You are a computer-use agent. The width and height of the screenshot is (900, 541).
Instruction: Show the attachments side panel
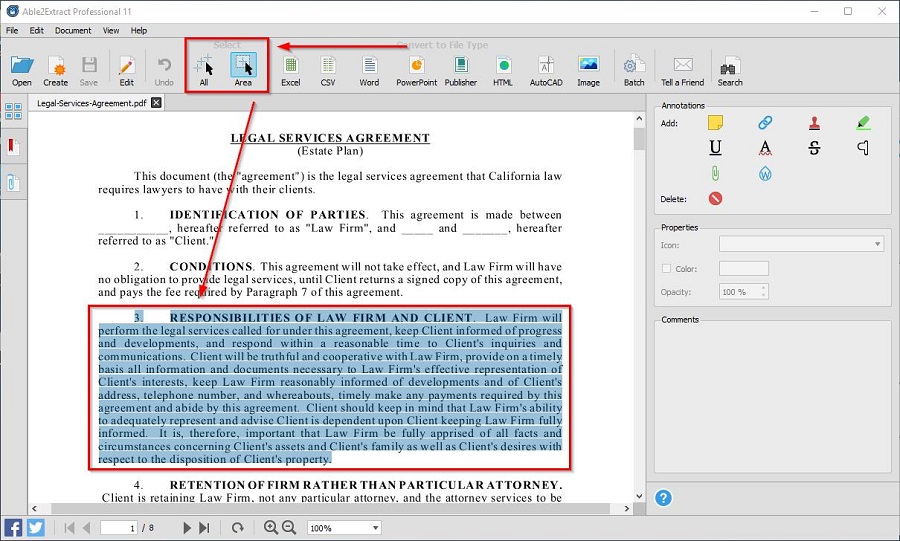point(13,183)
